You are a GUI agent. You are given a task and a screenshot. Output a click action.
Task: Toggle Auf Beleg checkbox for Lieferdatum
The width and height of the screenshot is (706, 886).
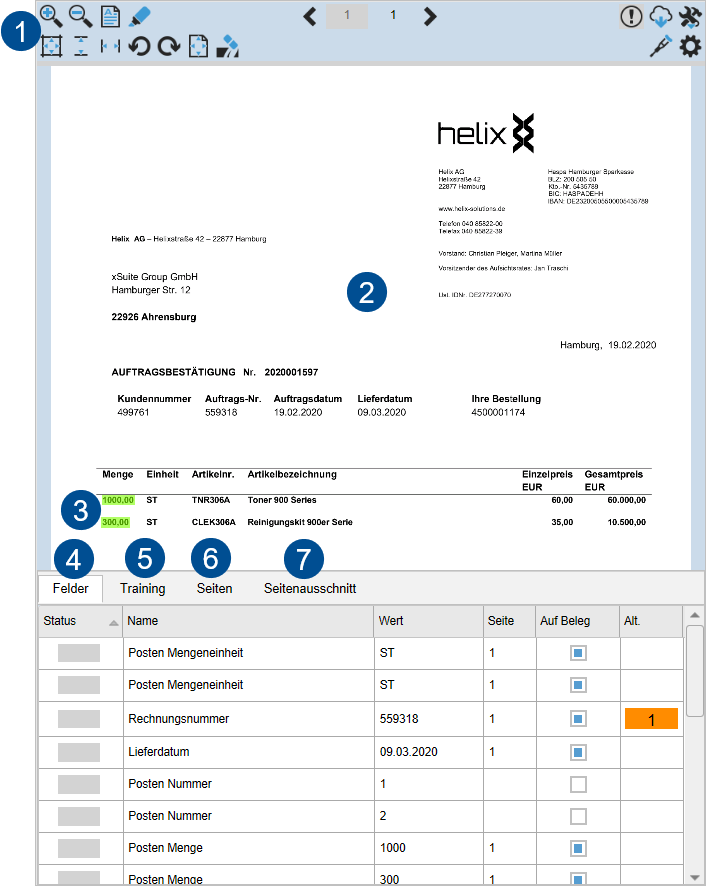pyautogui.click(x=578, y=752)
